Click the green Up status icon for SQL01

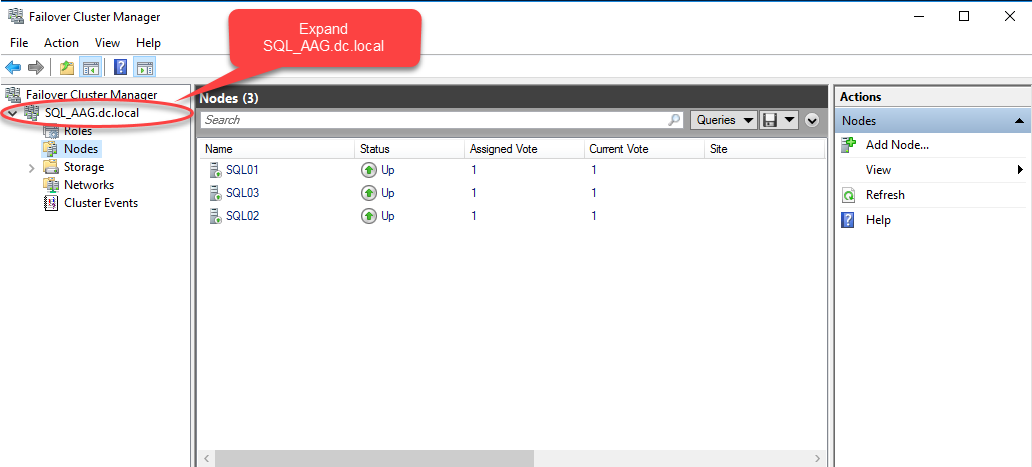369,170
